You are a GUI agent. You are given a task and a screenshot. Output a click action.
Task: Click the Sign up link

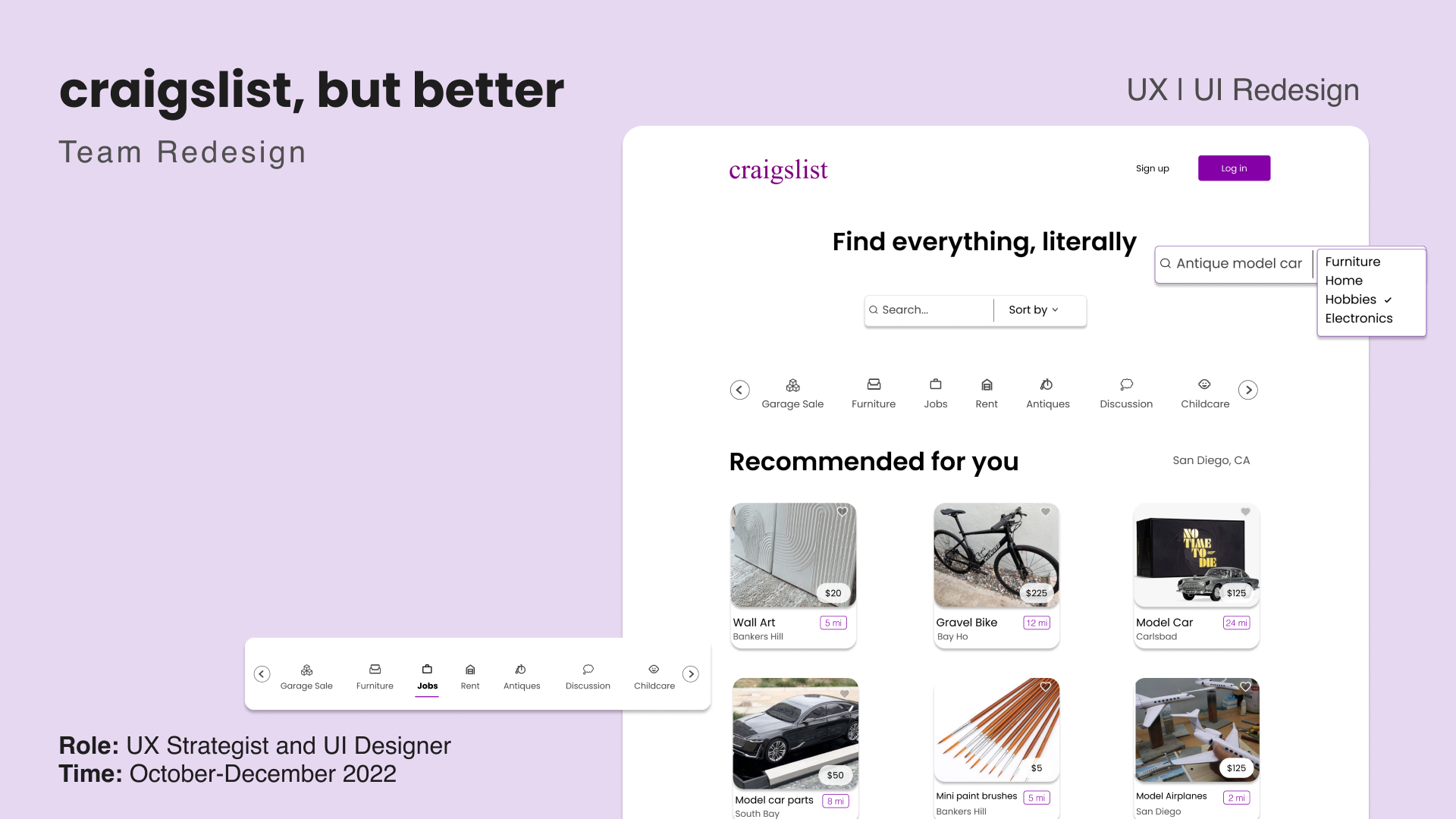pos(1152,168)
